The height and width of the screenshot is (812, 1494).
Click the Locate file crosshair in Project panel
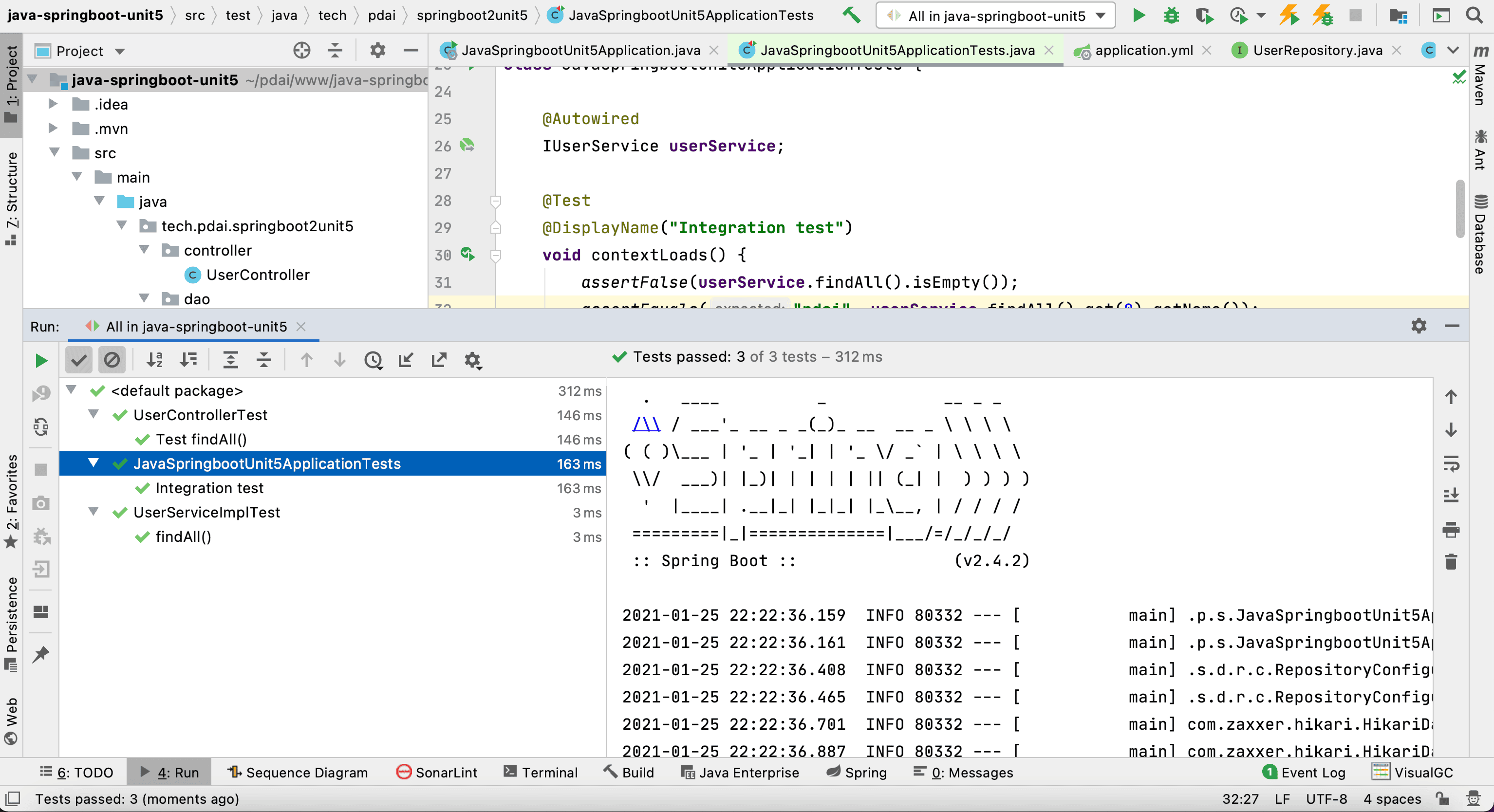point(301,51)
